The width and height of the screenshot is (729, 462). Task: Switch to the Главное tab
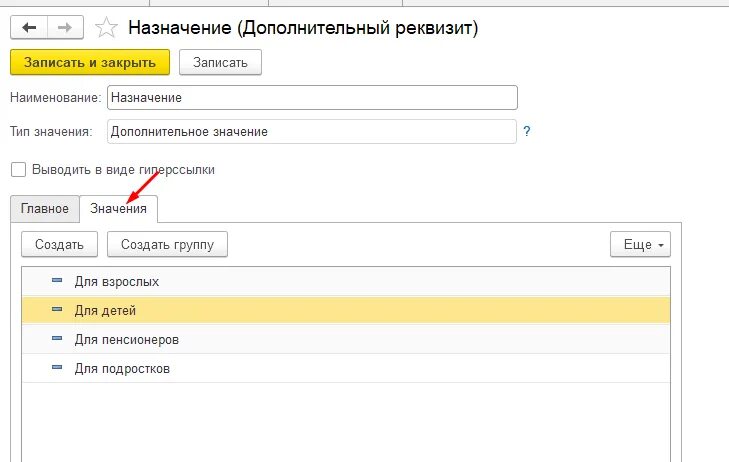[45, 209]
